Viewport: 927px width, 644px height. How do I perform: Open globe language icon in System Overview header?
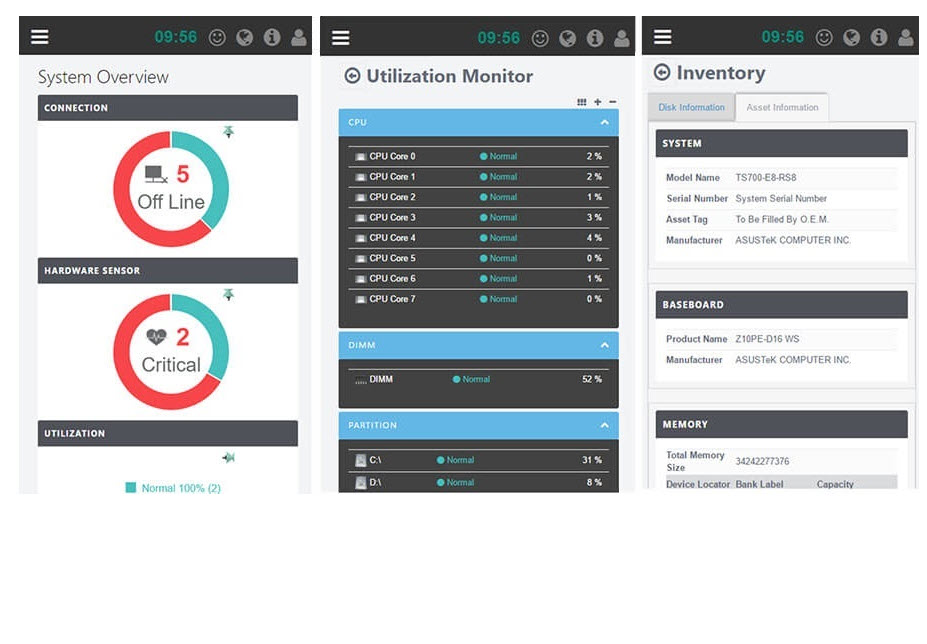pos(244,37)
